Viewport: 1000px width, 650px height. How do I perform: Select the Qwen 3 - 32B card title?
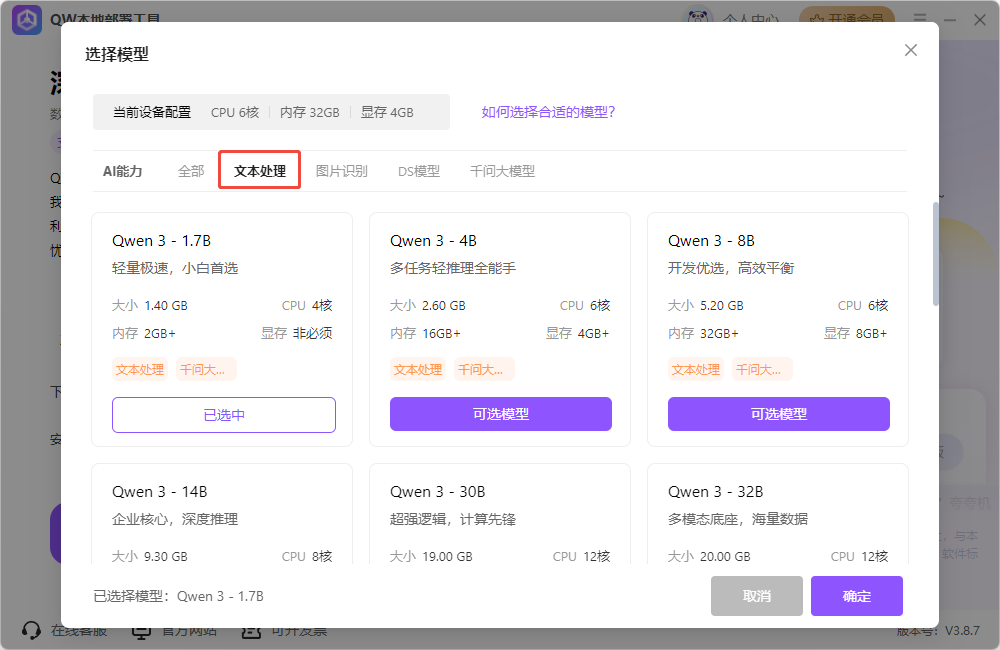[716, 492]
